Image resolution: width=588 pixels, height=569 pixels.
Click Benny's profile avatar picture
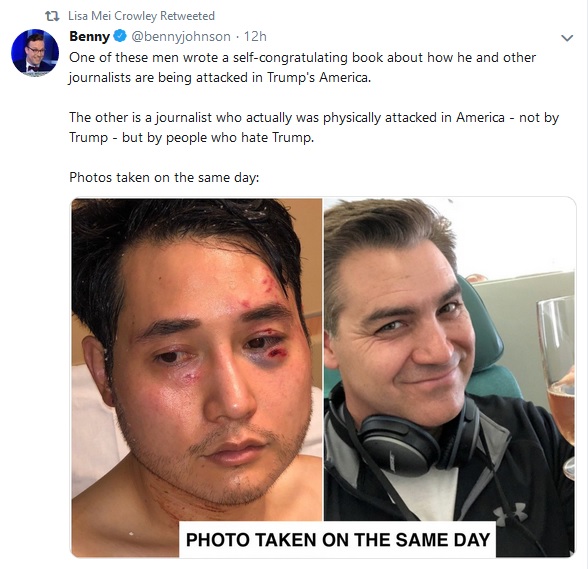[35, 53]
